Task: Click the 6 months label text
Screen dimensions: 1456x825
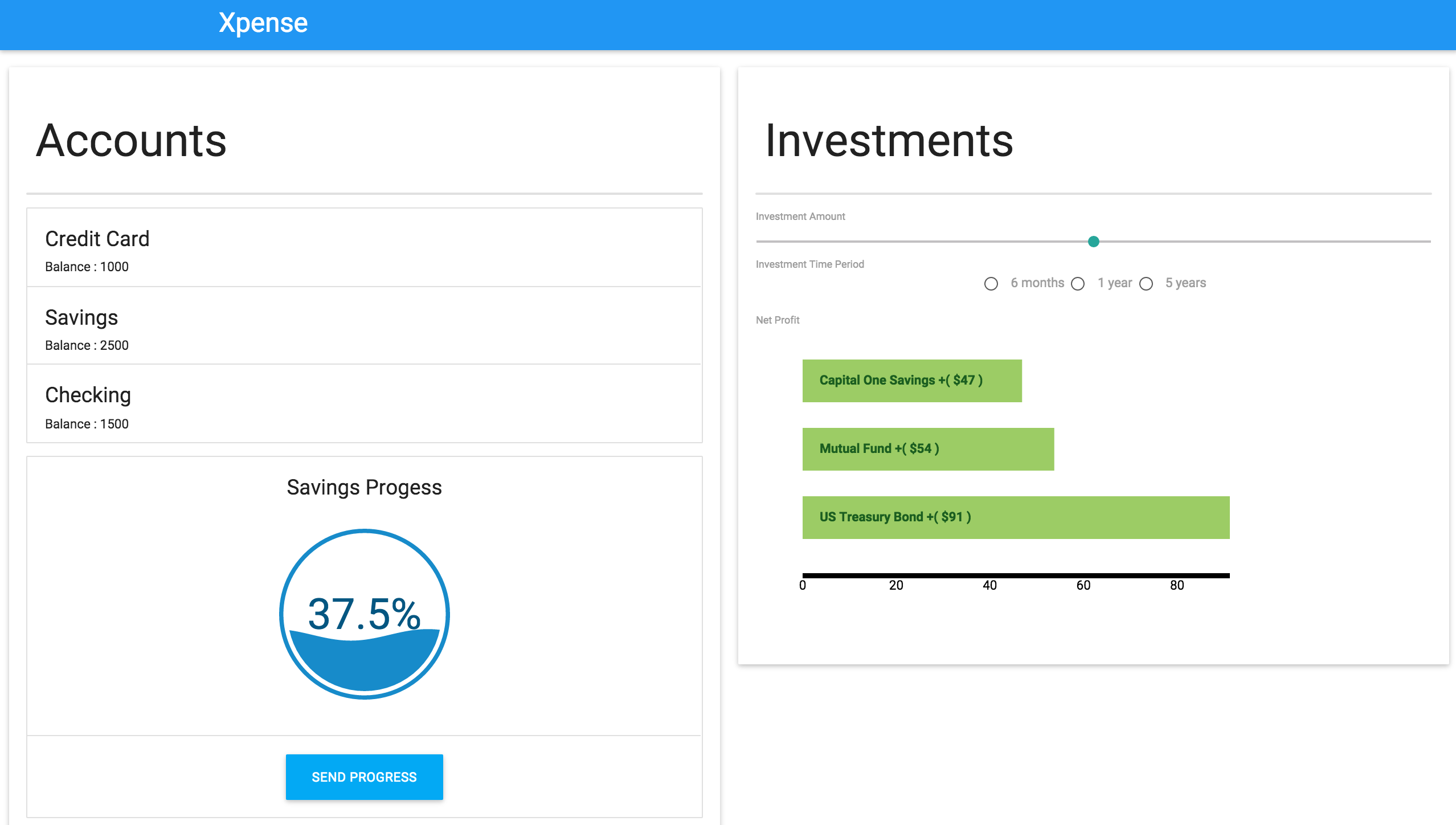Action: pos(1037,283)
